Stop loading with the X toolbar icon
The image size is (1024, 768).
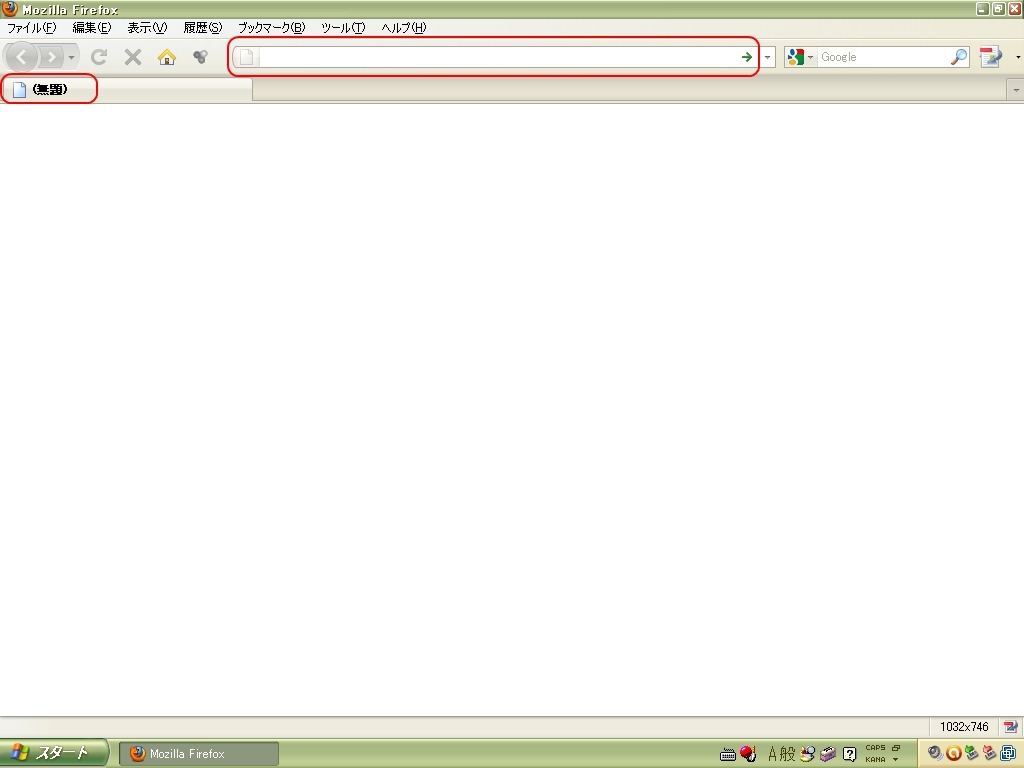point(133,57)
